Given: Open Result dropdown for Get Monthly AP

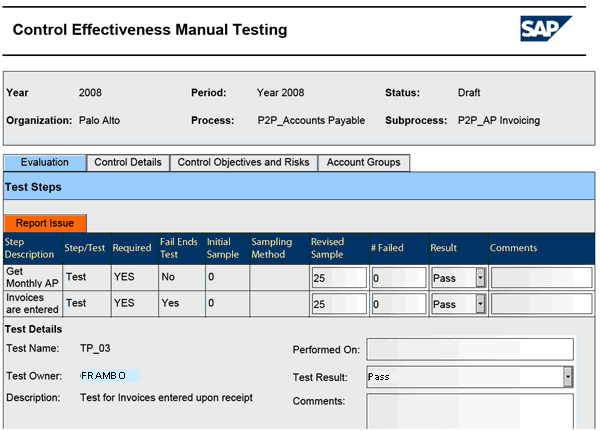Looking at the screenshot, I should tap(480, 278).
